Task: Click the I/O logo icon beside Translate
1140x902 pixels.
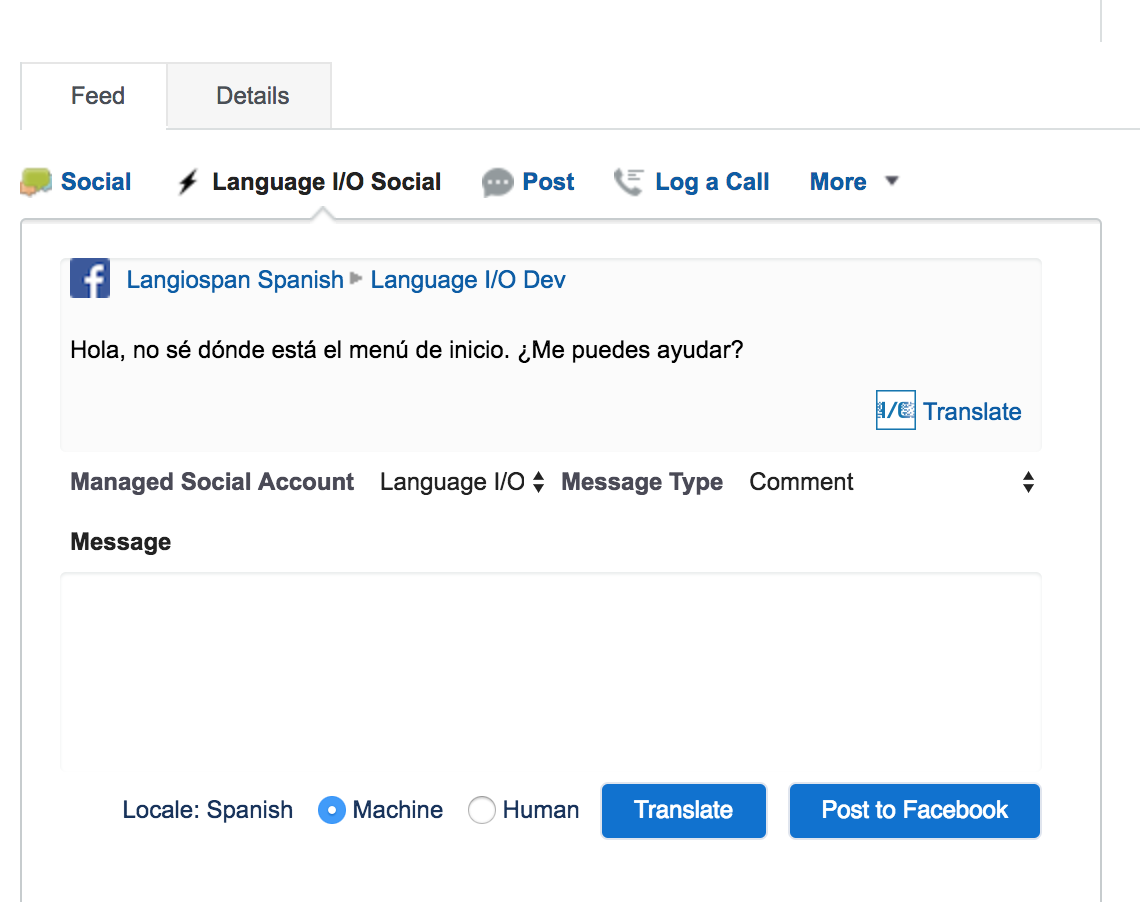Action: (895, 410)
